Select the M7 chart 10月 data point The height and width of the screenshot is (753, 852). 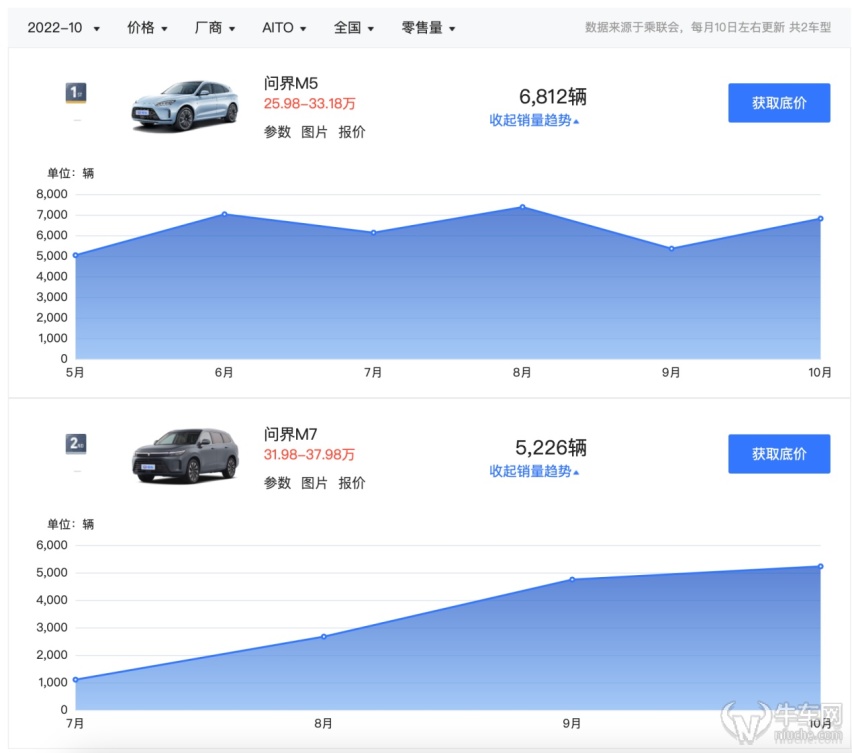[820, 567]
